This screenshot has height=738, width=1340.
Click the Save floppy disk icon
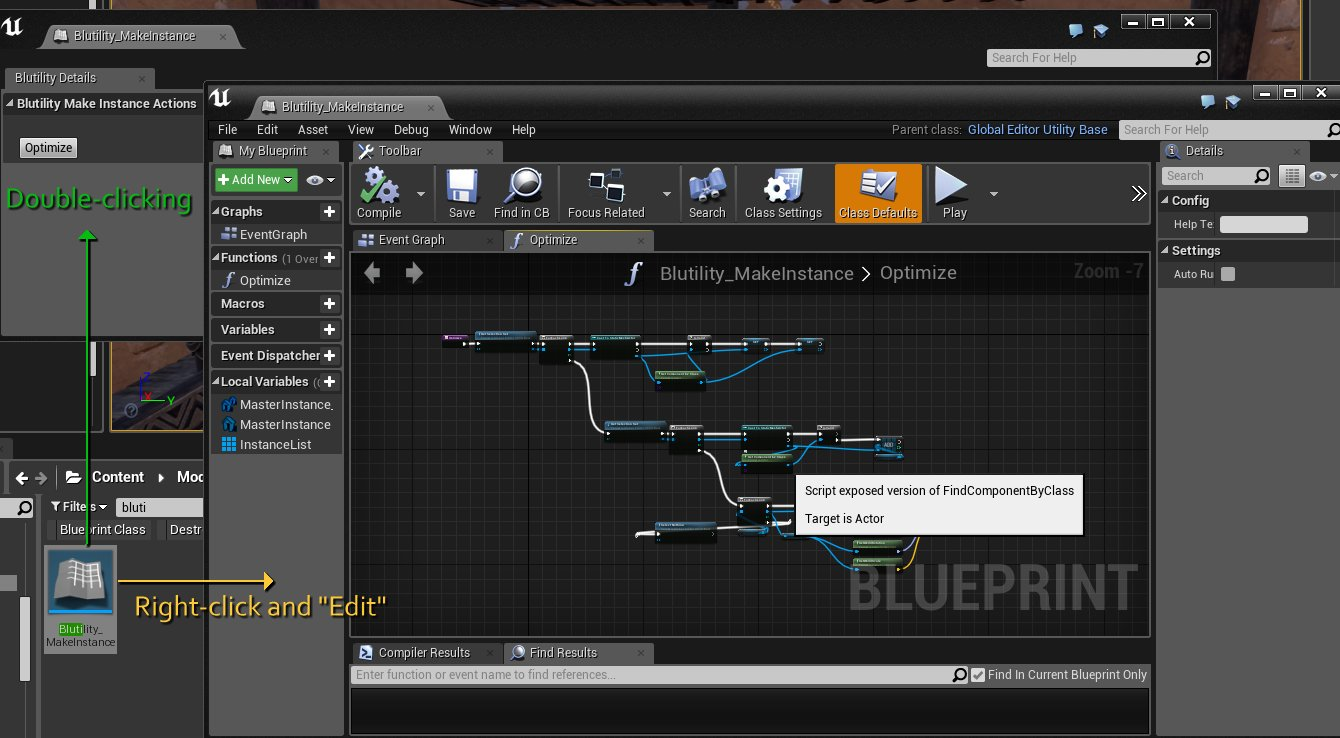coord(462,187)
